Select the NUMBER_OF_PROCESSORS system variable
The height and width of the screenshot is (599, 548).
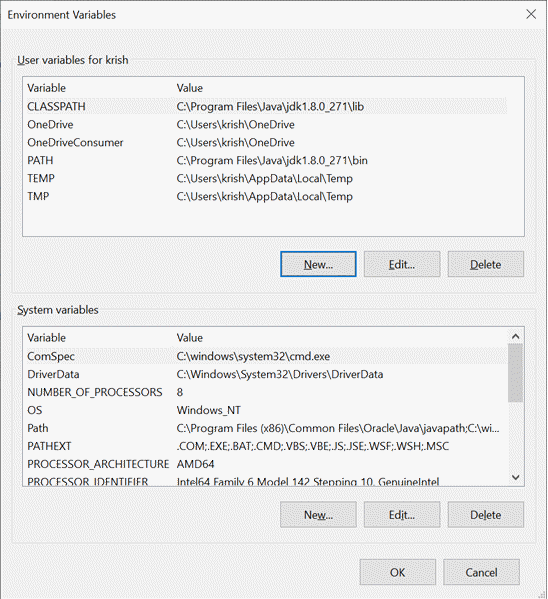266,392
